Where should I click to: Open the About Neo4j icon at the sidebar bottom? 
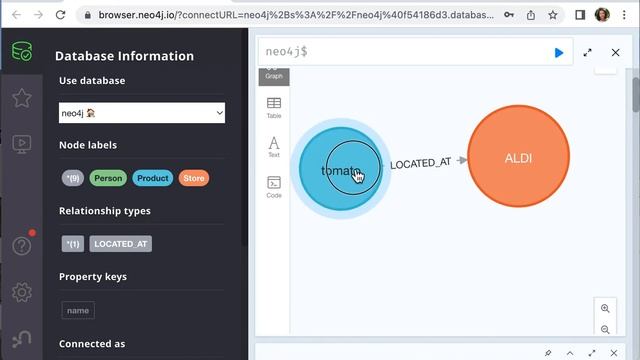(x=22, y=339)
